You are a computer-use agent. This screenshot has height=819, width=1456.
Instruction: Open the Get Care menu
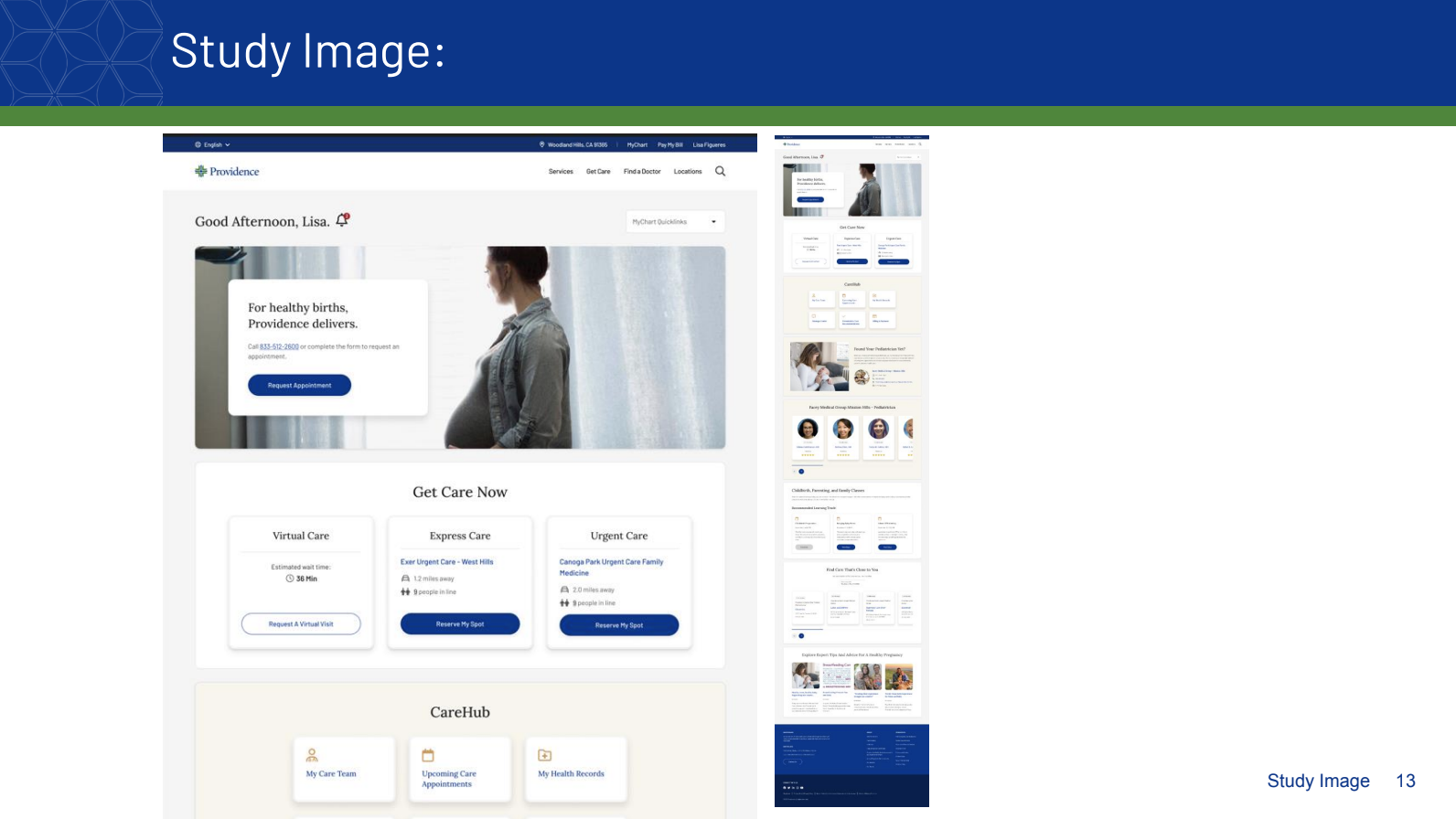coord(598,172)
